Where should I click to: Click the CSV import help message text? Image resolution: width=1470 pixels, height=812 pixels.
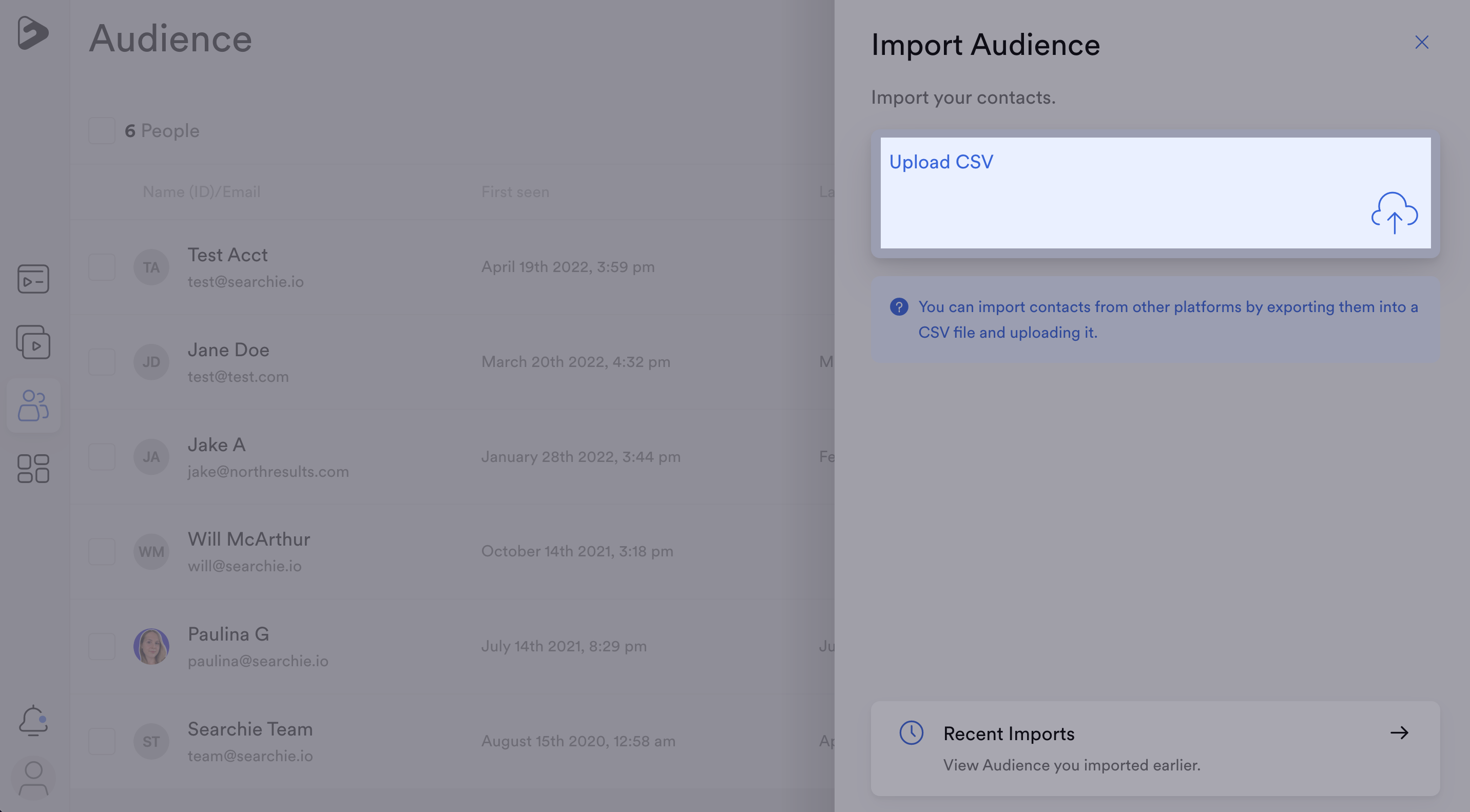1168,320
